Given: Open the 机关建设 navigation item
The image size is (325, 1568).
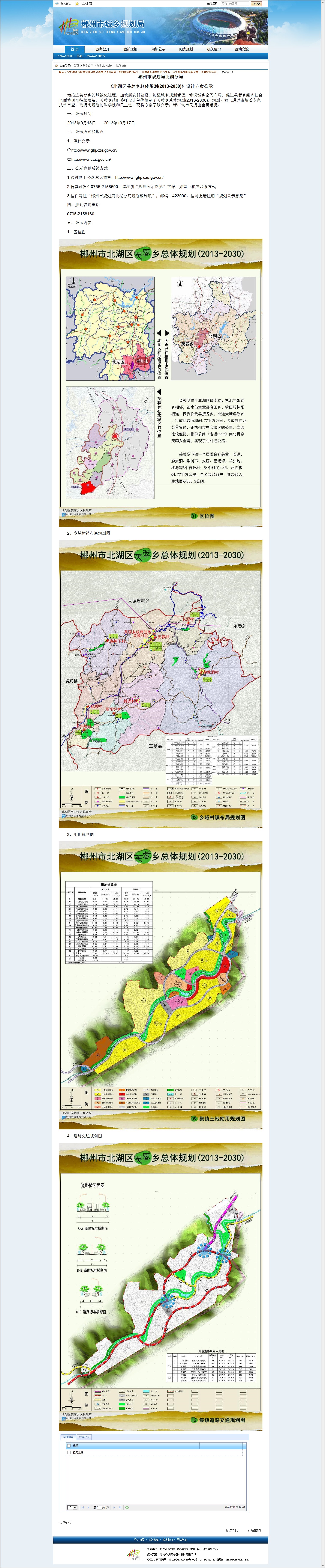Looking at the screenshot, I should click(x=214, y=49).
